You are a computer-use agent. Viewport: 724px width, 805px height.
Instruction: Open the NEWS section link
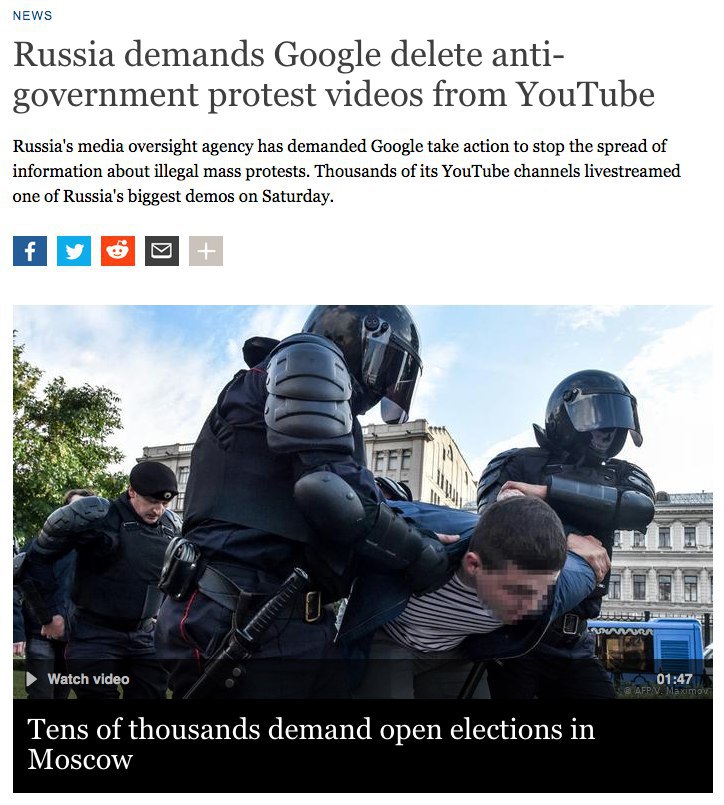[32, 15]
